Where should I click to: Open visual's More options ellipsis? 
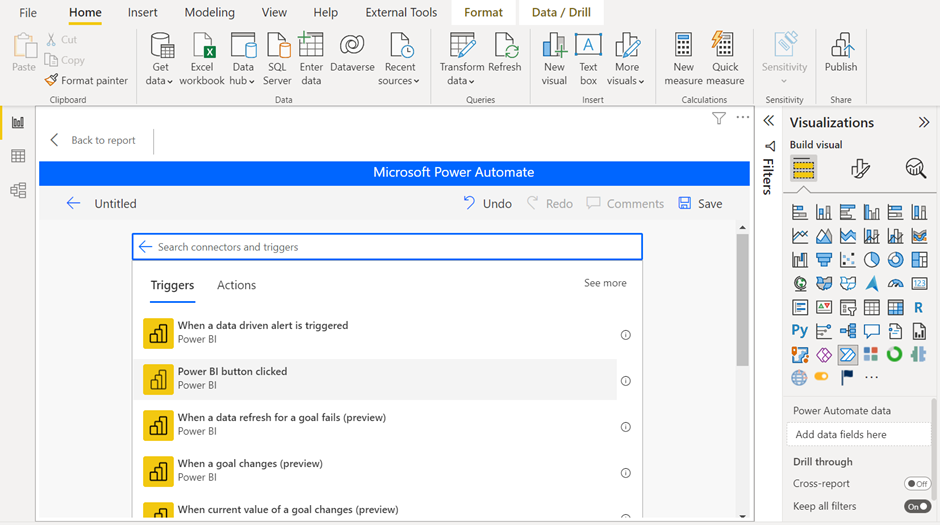[x=743, y=117]
